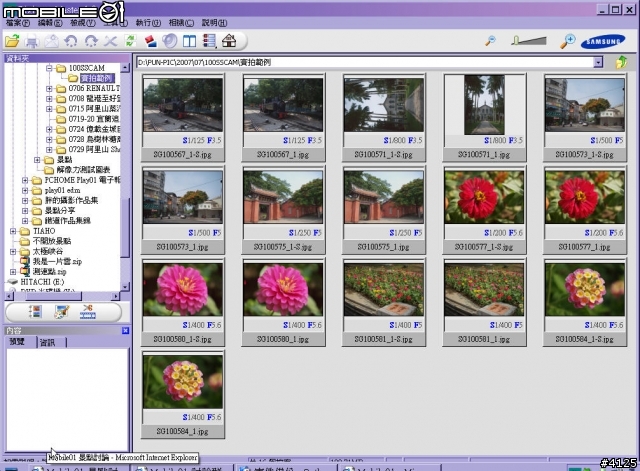This screenshot has width=640, height=471.
Task: Select the 解像力測試圖表 folder
Action: click(x=83, y=170)
